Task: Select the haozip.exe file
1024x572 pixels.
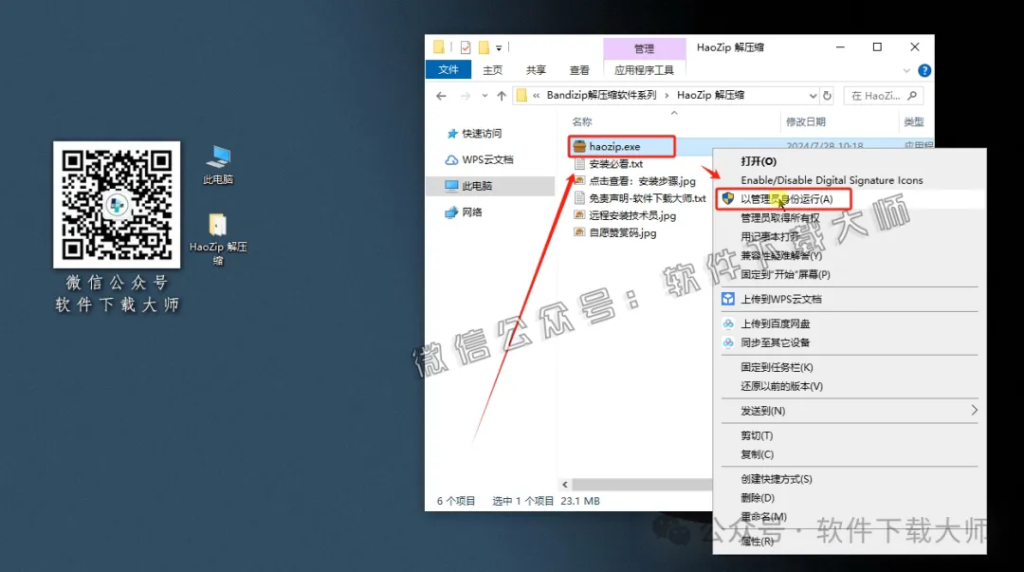Action: [615, 146]
